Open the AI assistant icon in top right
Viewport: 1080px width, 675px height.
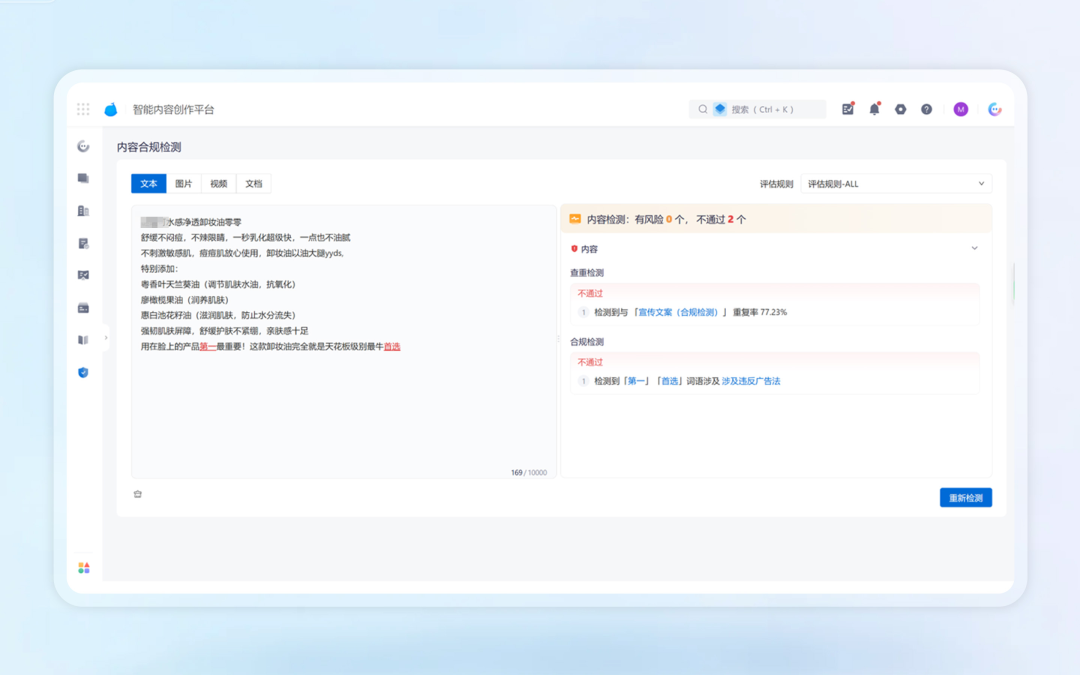pyautogui.click(x=995, y=109)
